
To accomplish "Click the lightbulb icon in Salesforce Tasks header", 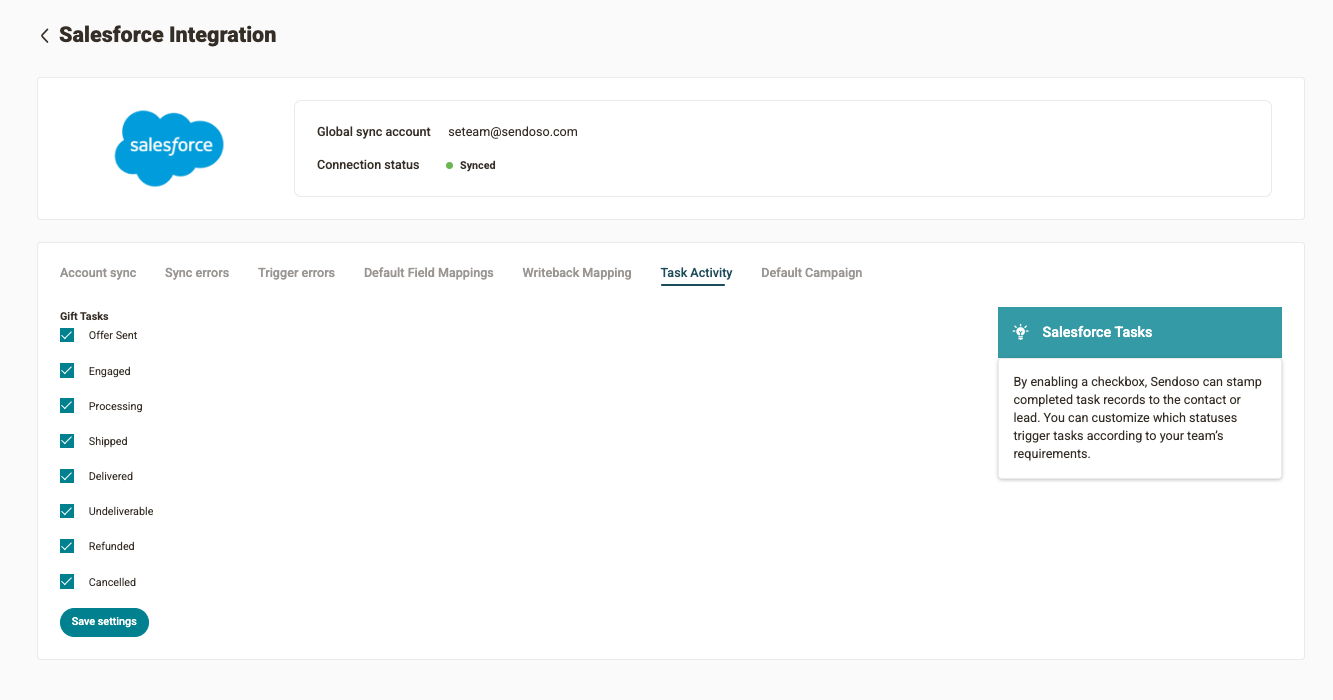I will point(1020,332).
